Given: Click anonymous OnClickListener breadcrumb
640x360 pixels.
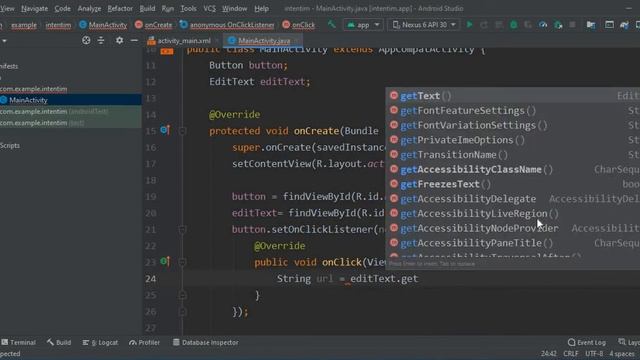Looking at the screenshot, I should coord(227,25).
